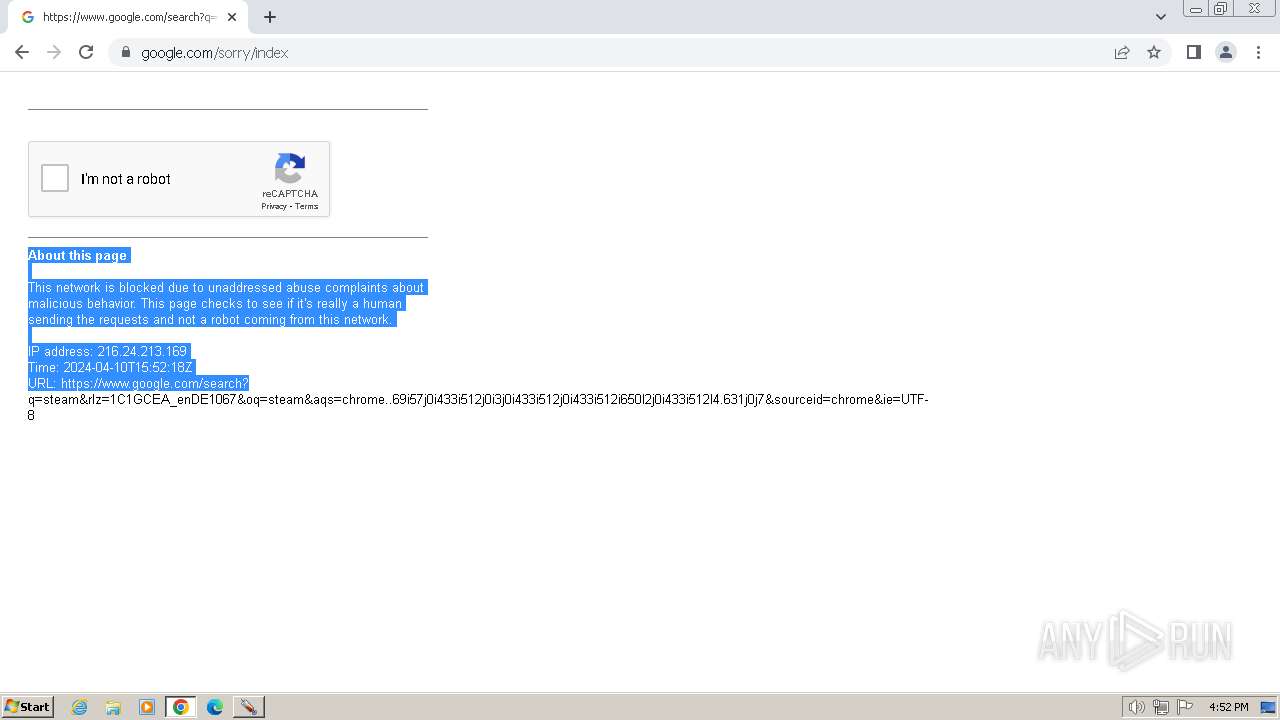
Task: Show desktop using tray monitor icon
Action: pyautogui.click(x=1268, y=707)
